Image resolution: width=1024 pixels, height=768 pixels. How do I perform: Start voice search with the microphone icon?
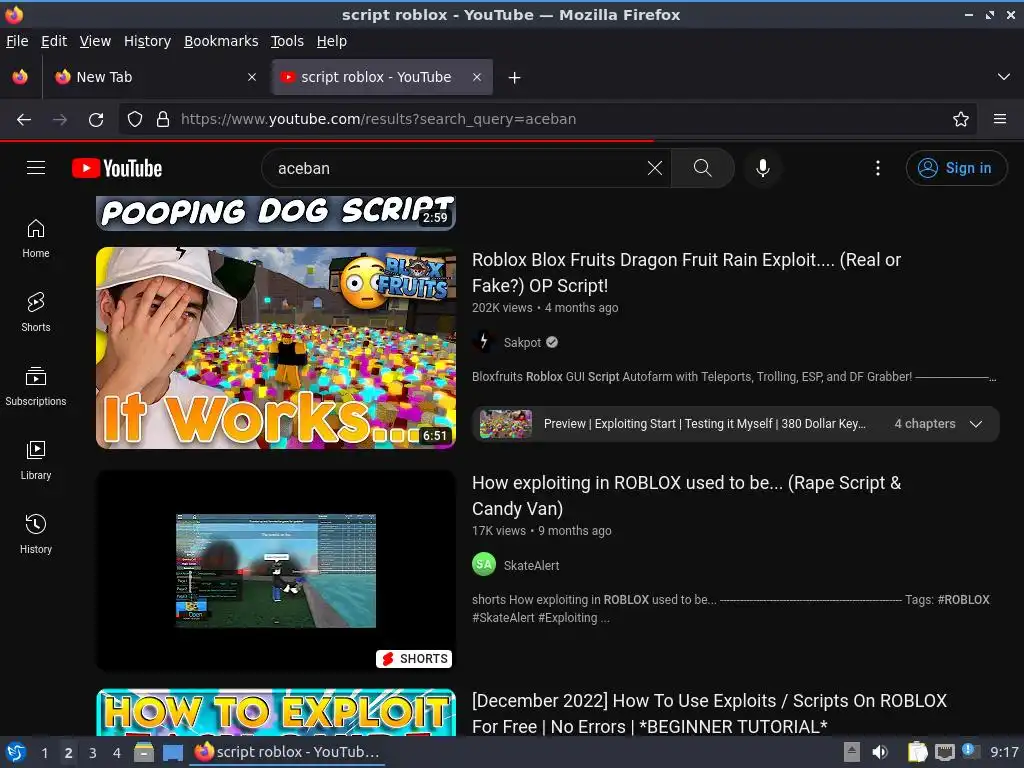(762, 168)
